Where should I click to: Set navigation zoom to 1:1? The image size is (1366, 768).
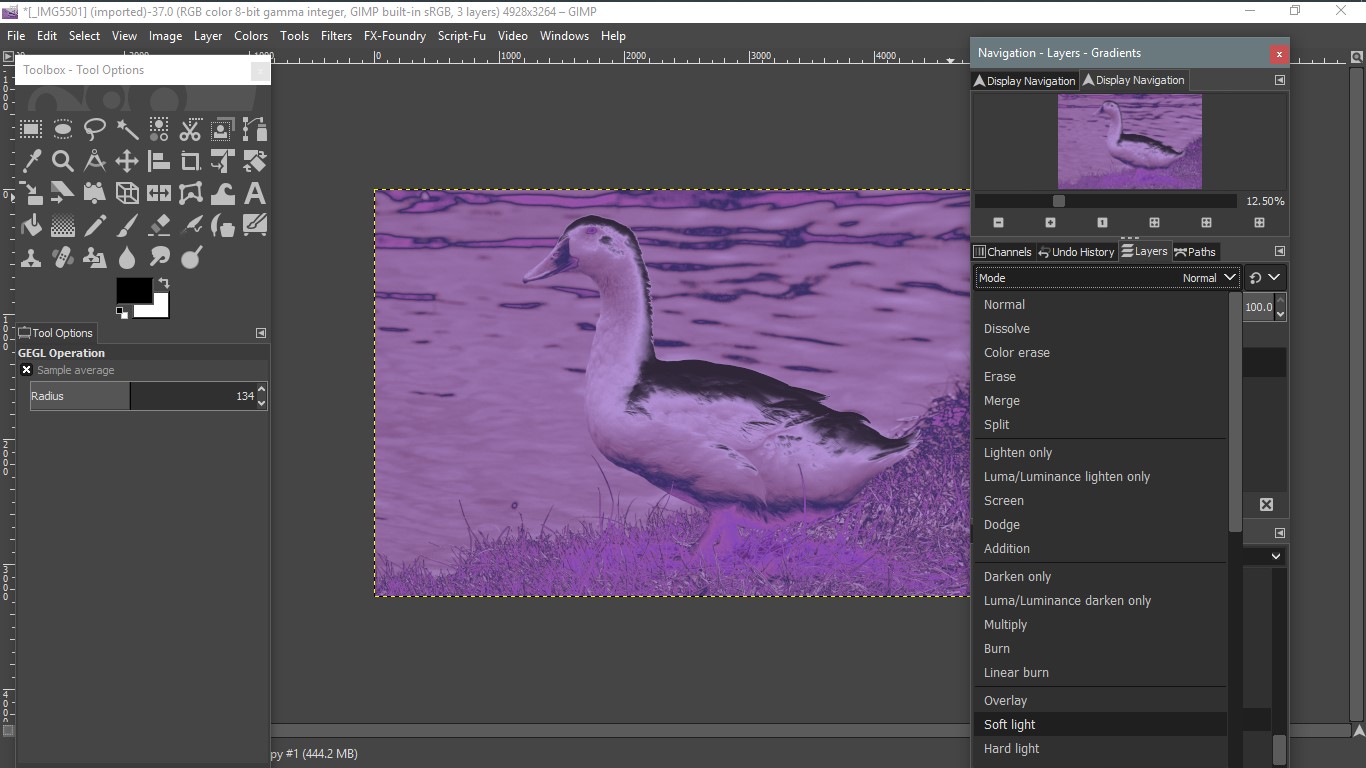pos(1102,222)
